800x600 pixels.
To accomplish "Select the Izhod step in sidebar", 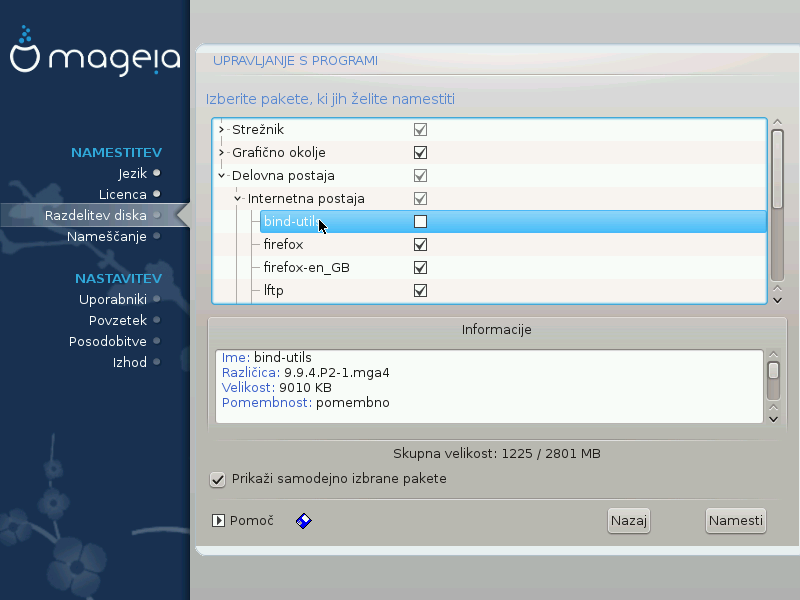I will [x=130, y=362].
